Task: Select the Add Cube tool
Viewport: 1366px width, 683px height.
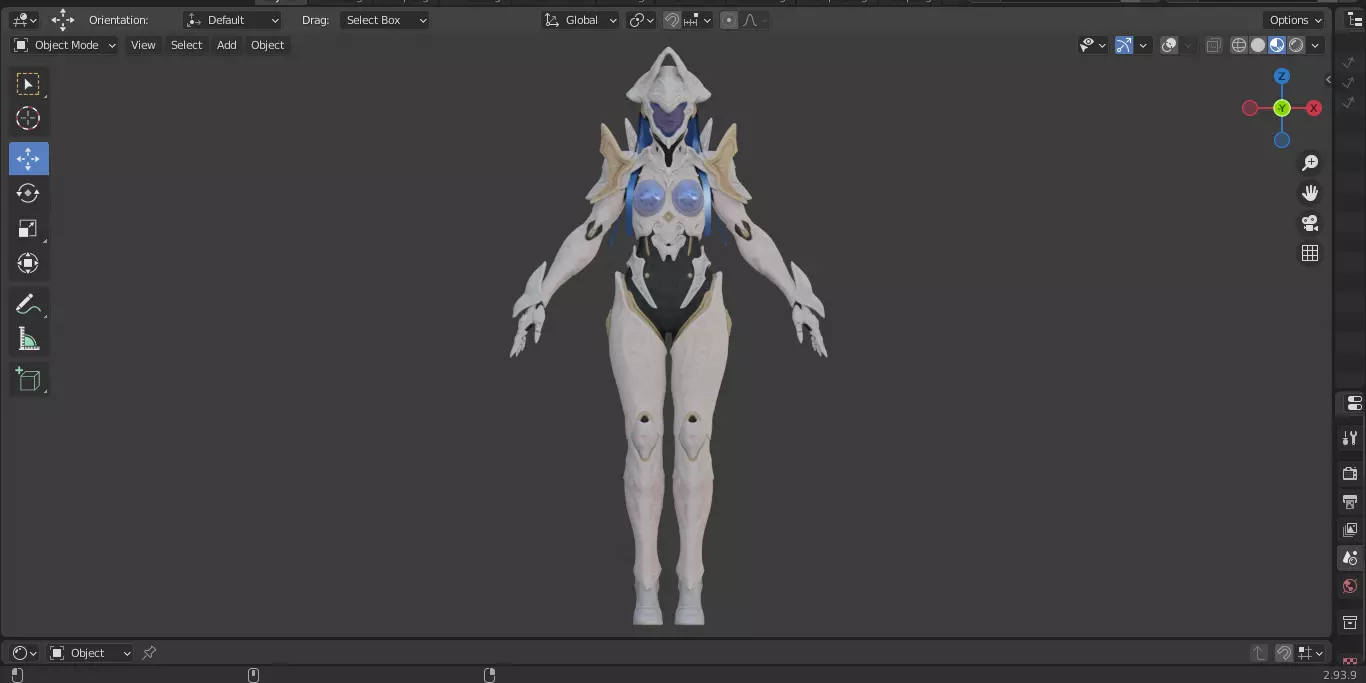Action: point(28,380)
